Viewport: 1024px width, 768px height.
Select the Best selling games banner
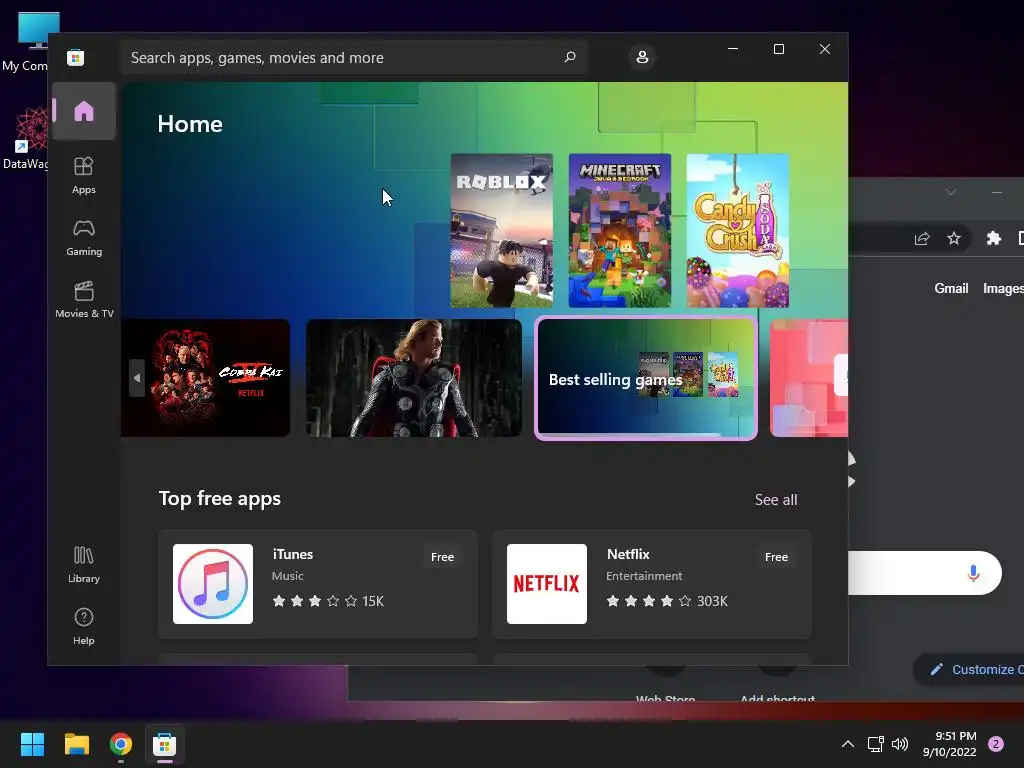point(646,378)
